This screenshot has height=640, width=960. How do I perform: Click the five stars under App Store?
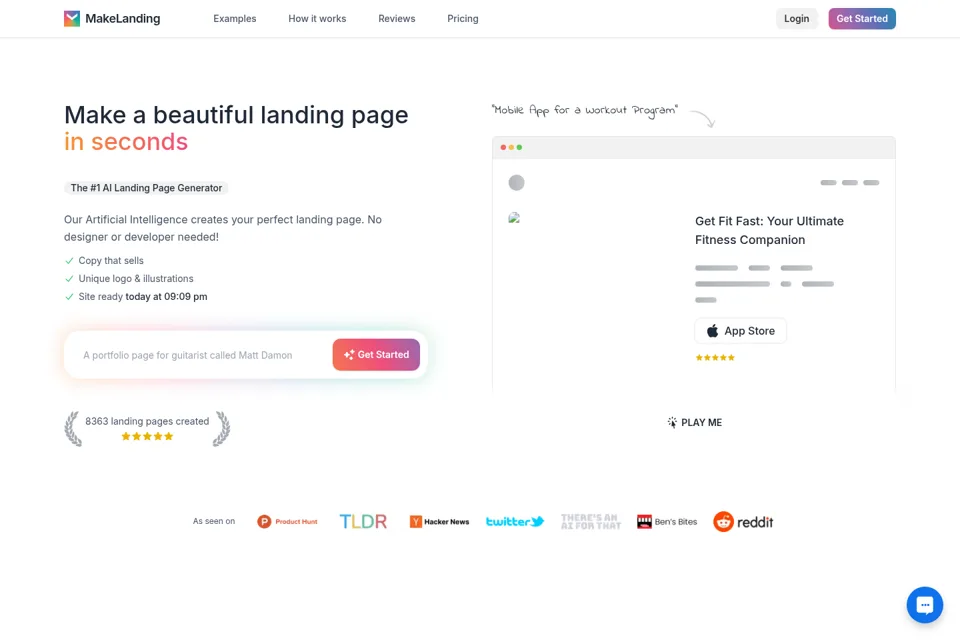[x=714, y=358]
